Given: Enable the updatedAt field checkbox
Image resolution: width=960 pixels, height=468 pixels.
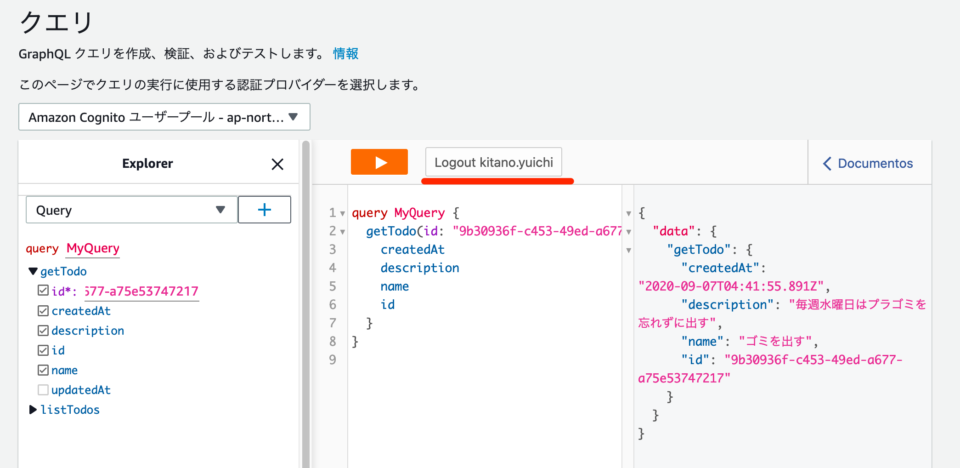Looking at the screenshot, I should pyautogui.click(x=42, y=390).
